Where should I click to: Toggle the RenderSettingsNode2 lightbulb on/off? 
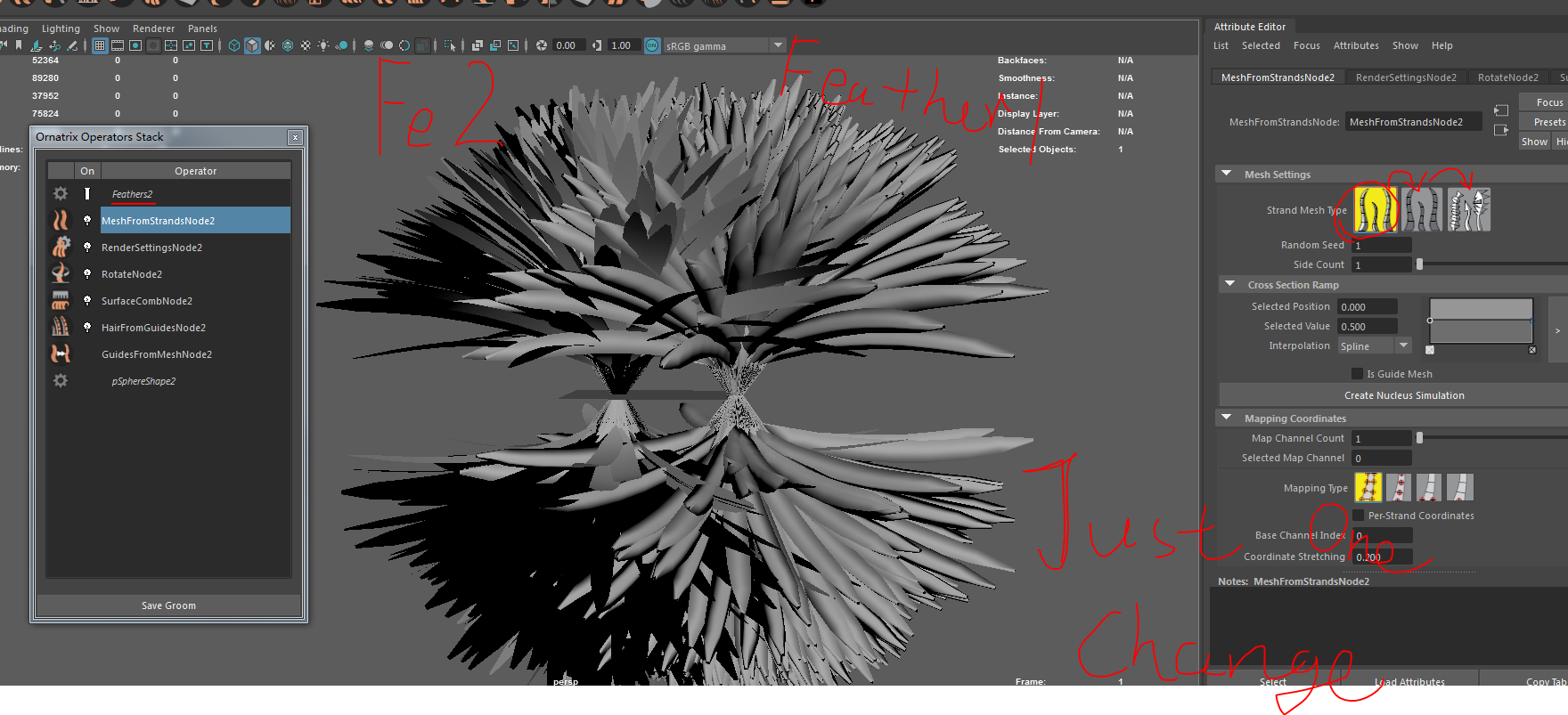point(87,248)
